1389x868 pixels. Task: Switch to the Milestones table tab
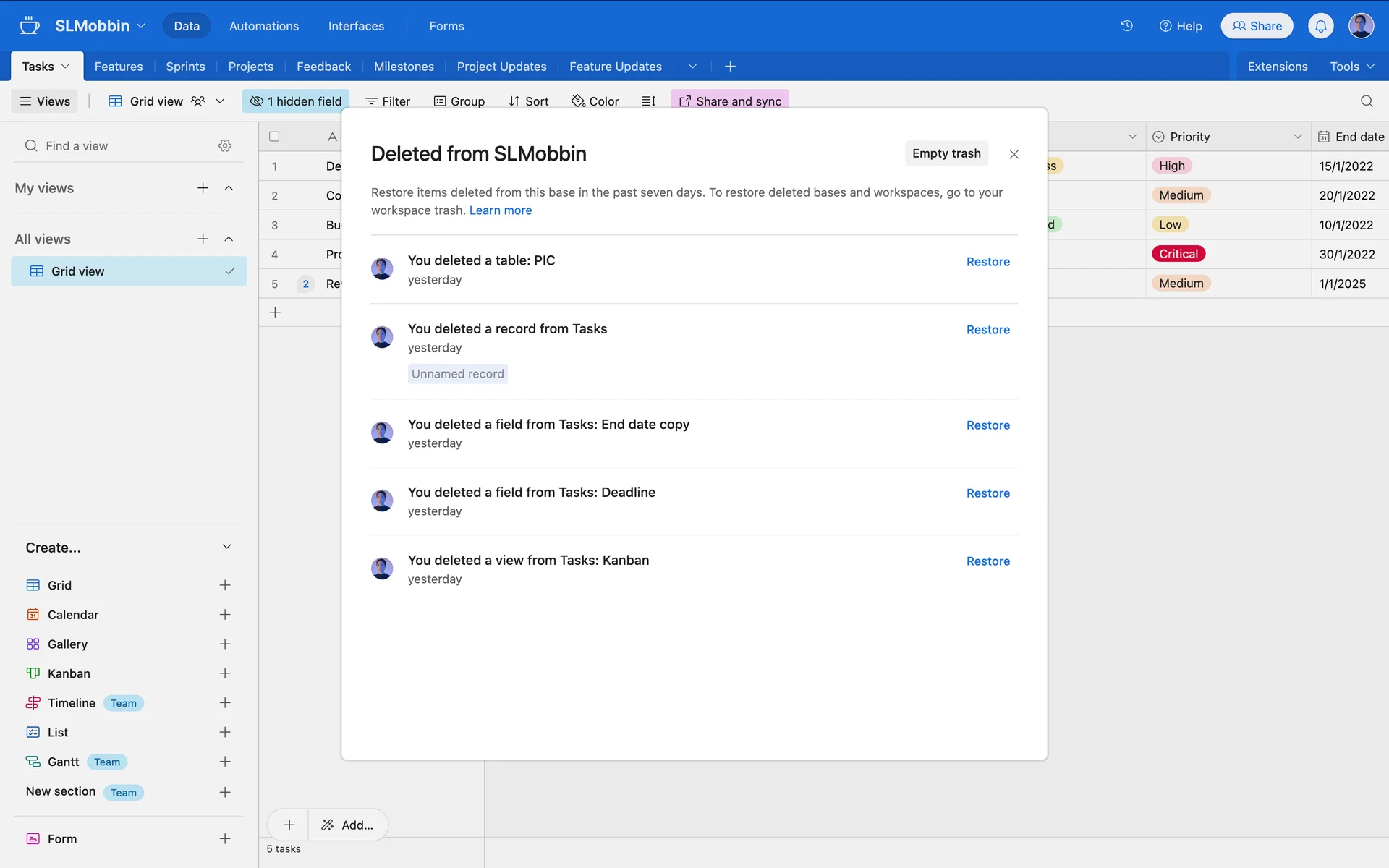(x=404, y=67)
